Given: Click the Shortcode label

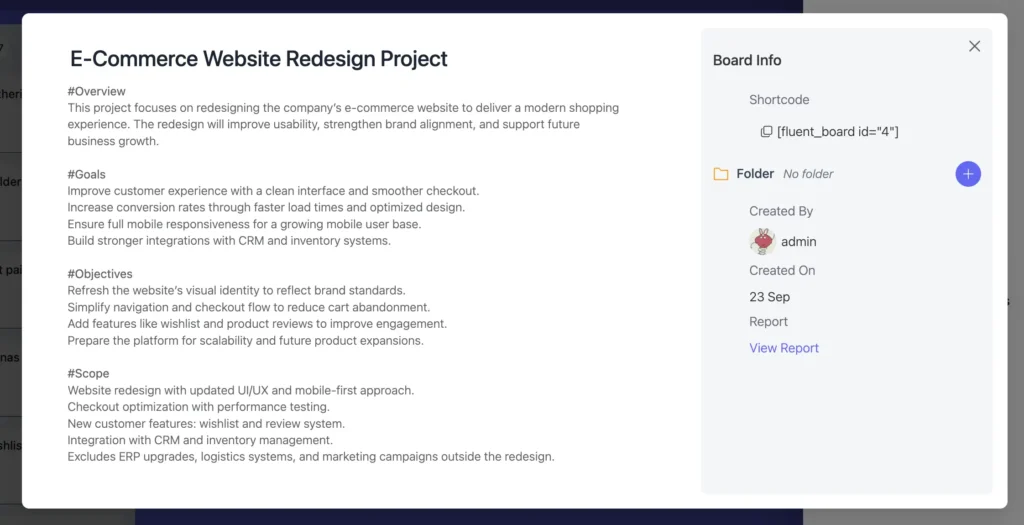Looking at the screenshot, I should click(779, 100).
